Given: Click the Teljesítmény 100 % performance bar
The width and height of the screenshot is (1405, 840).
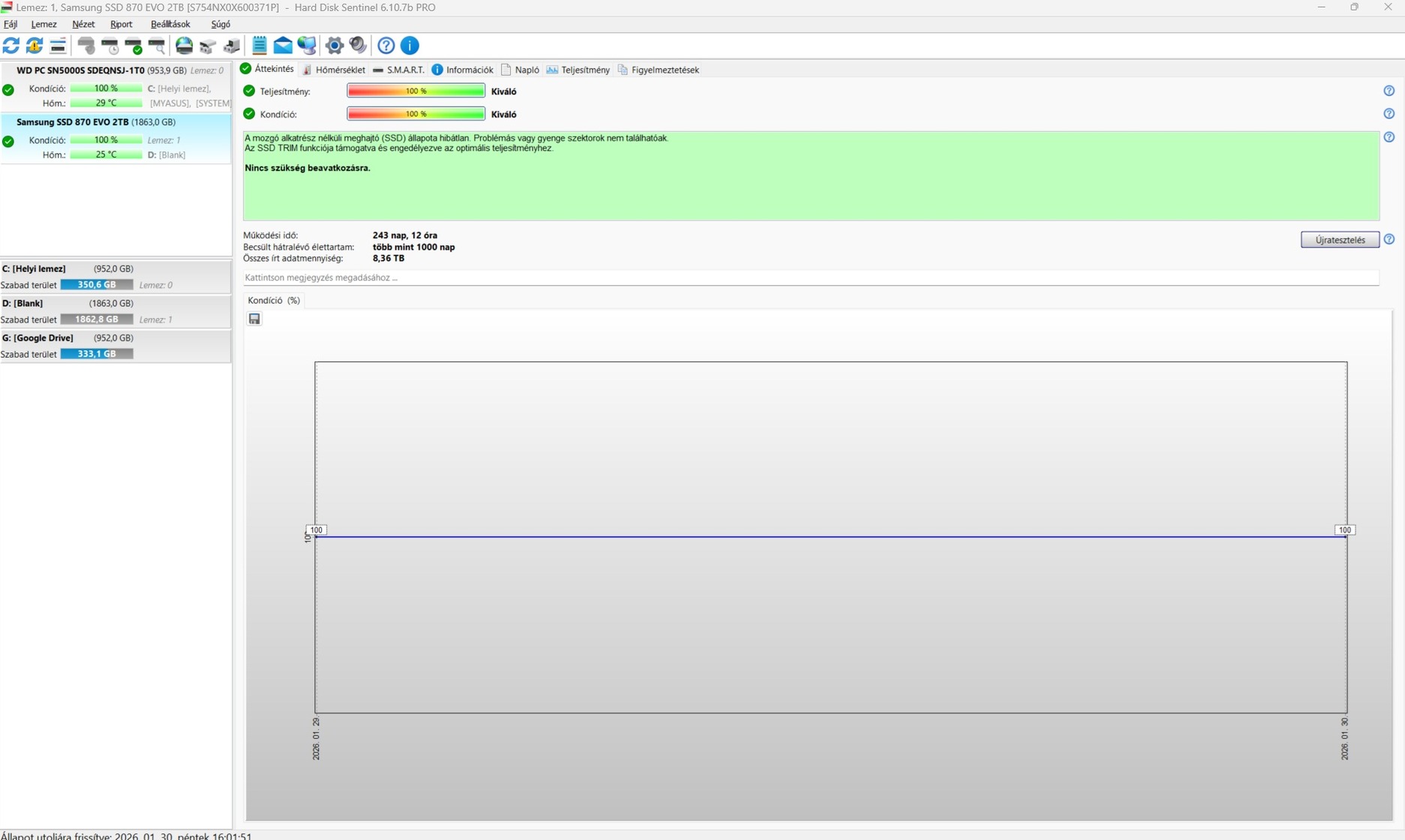Looking at the screenshot, I should tap(416, 91).
